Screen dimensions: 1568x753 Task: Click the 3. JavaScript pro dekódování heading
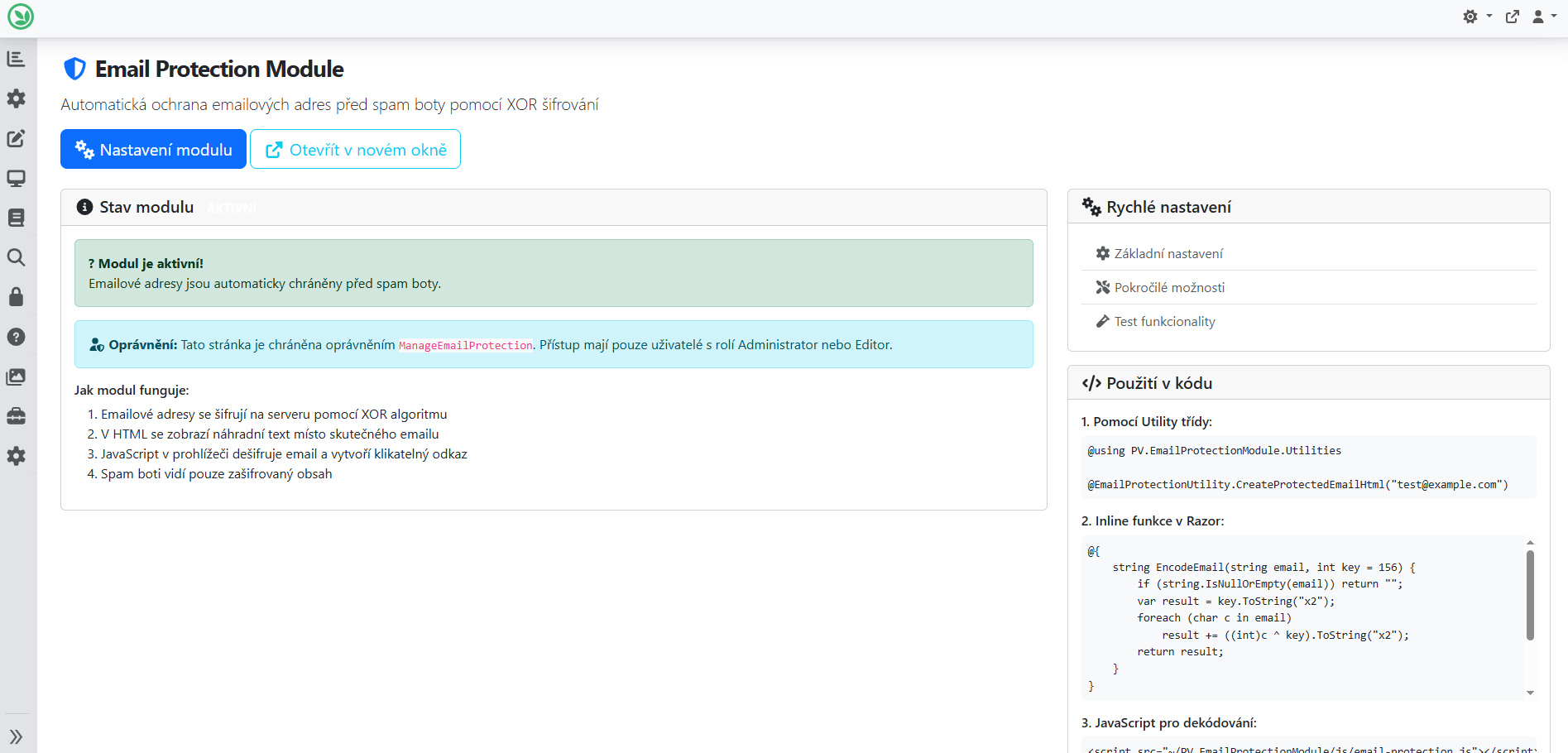point(1169,722)
